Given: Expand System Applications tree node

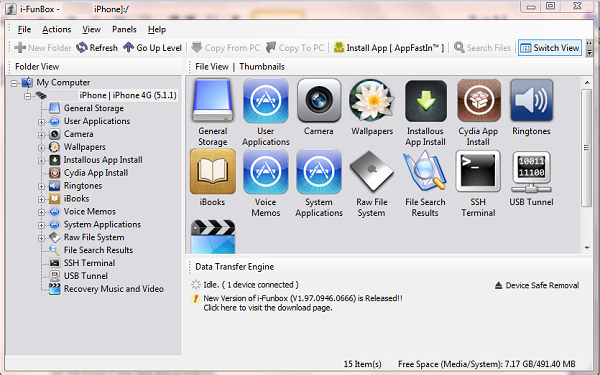Looking at the screenshot, I should coord(41,225).
